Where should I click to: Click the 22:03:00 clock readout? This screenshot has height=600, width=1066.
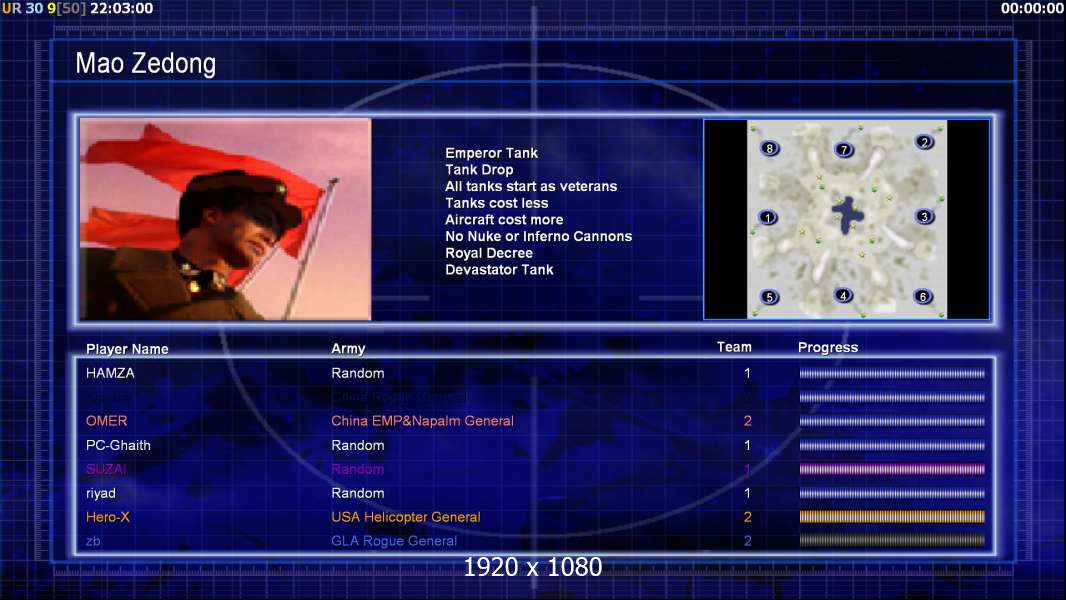tap(122, 8)
